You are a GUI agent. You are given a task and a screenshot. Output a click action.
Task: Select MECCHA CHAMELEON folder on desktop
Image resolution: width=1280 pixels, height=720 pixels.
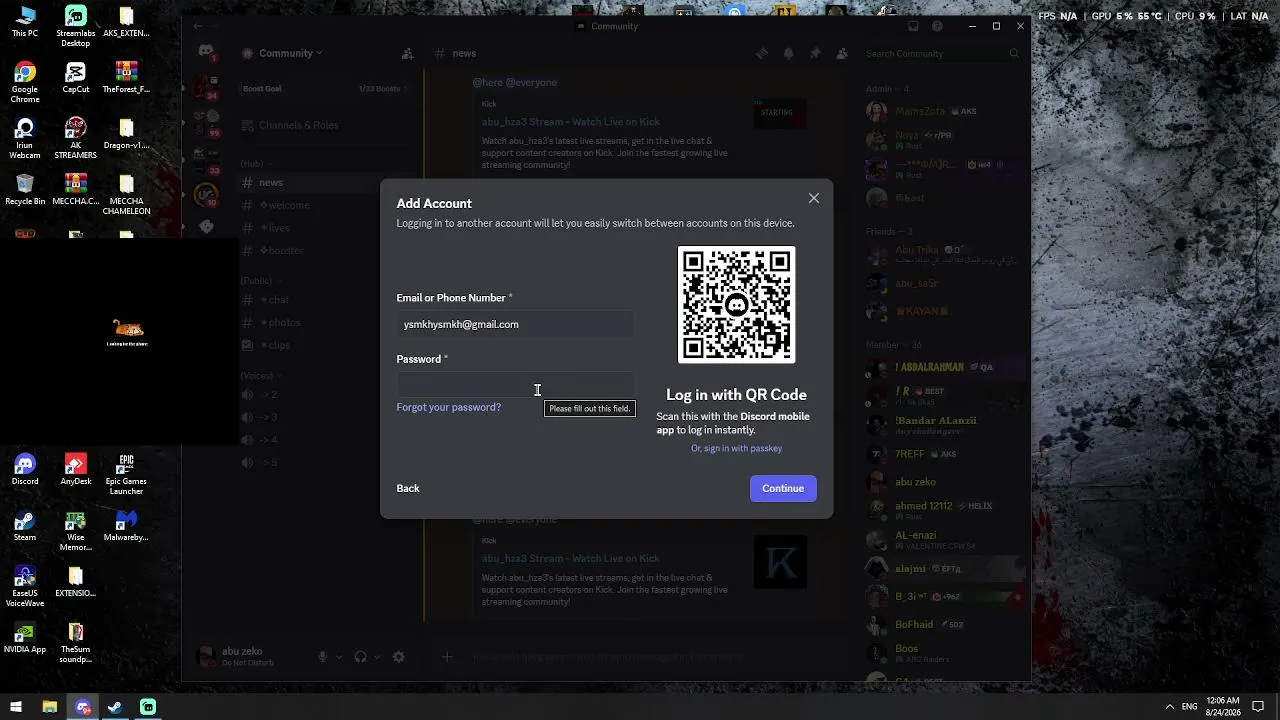coord(126,195)
